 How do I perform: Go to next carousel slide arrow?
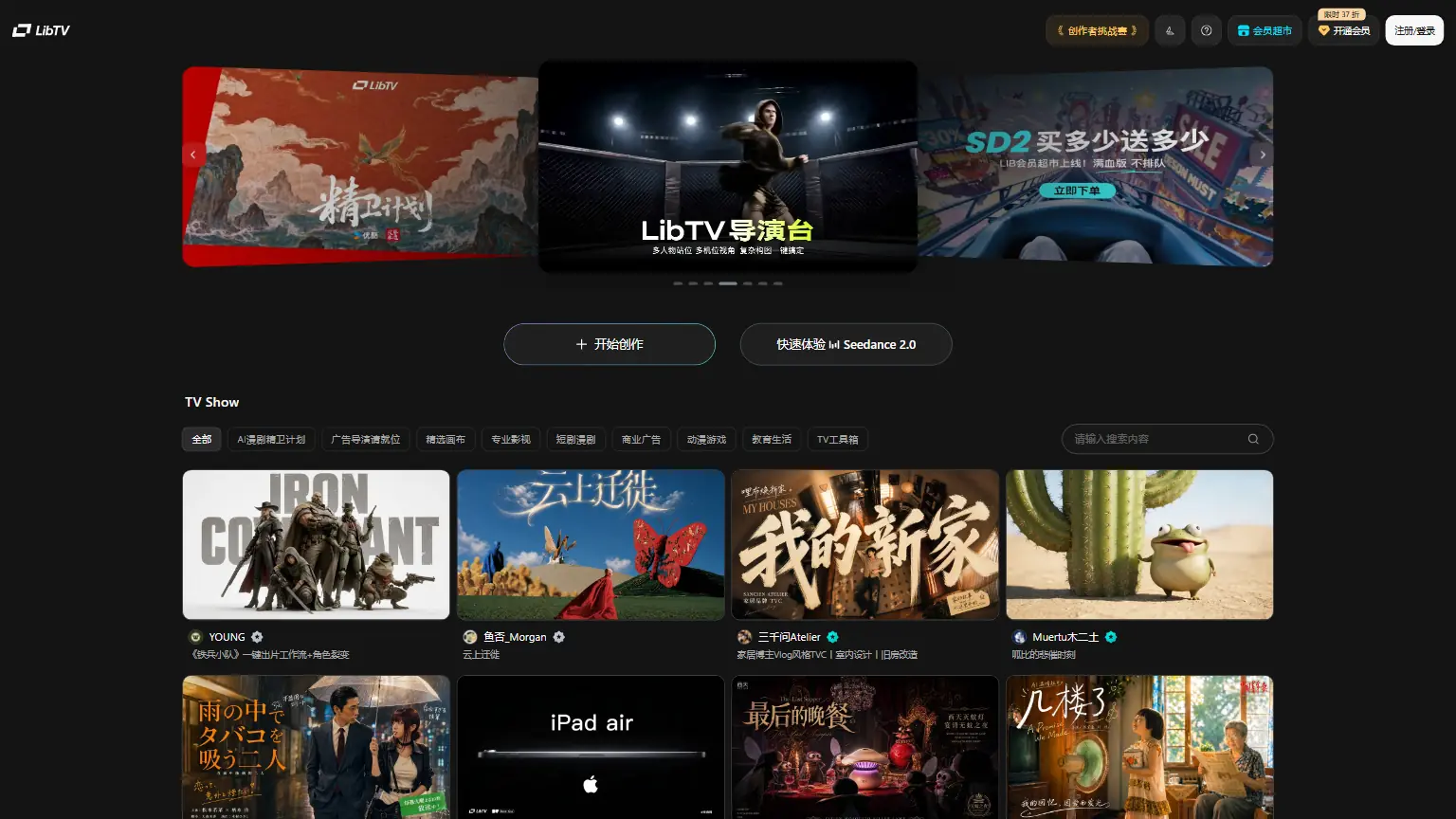pos(1262,155)
